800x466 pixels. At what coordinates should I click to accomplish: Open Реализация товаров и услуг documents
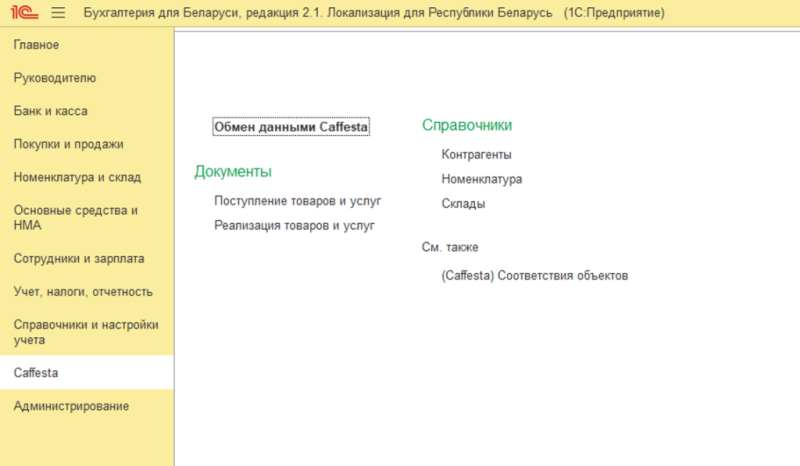(x=294, y=226)
